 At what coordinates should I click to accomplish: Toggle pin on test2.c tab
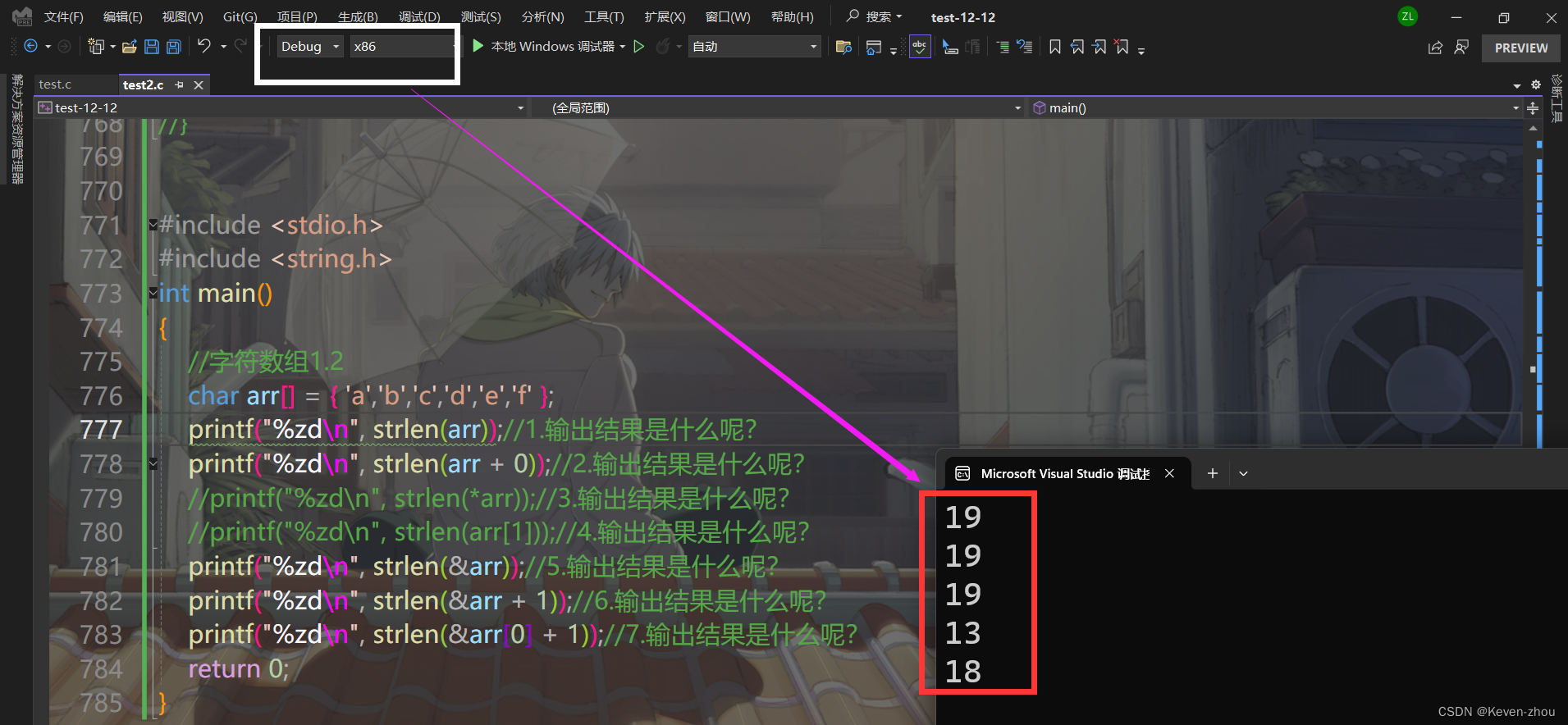coord(179,84)
